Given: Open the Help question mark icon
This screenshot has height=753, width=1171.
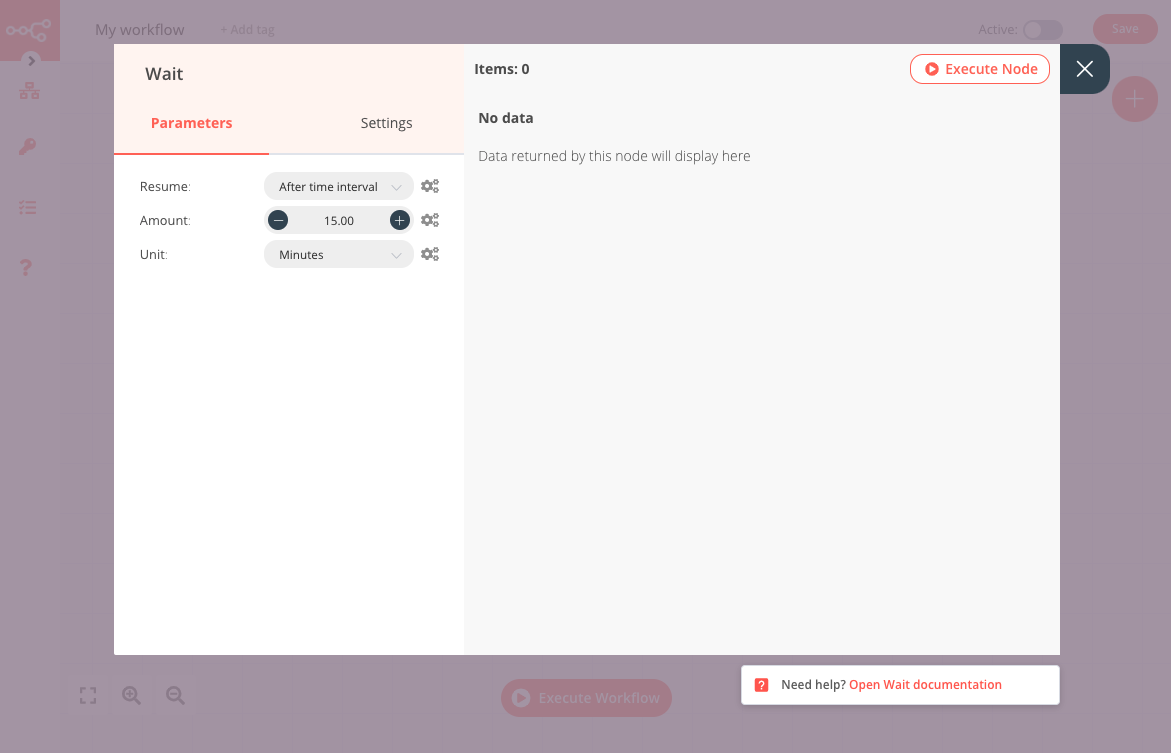Looking at the screenshot, I should click(27, 267).
